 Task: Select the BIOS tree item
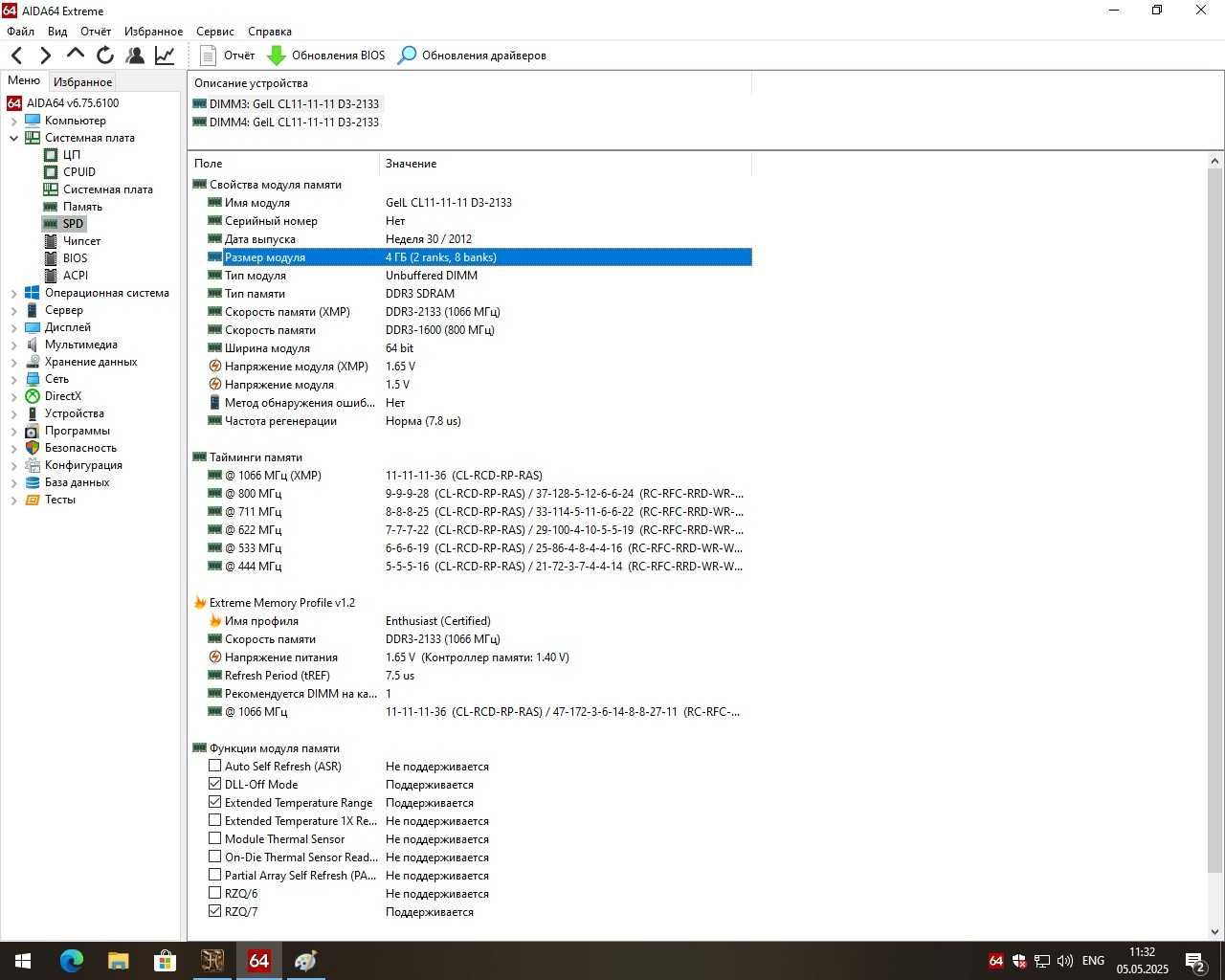point(75,257)
